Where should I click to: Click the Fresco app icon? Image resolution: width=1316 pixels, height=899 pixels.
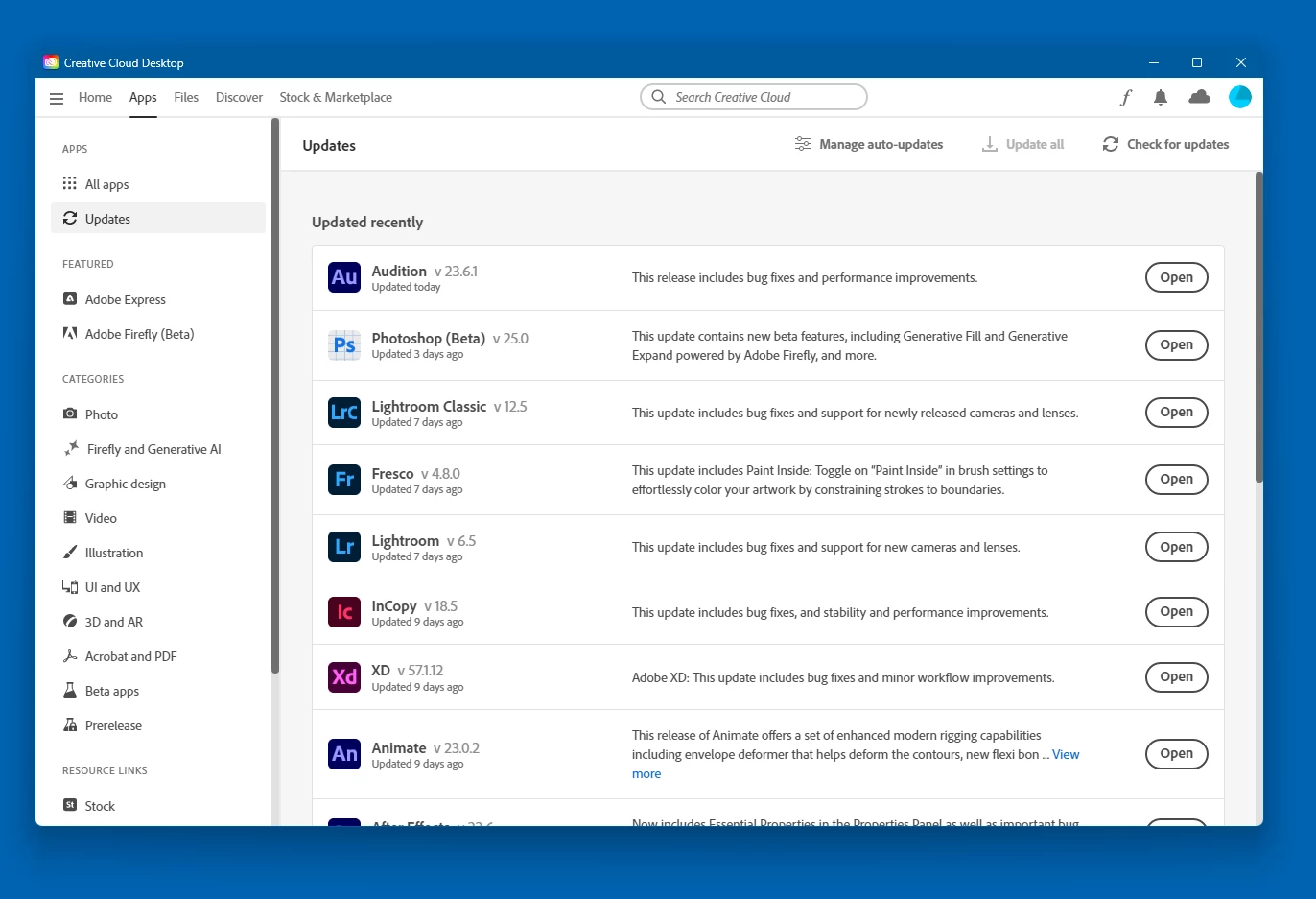coord(344,480)
